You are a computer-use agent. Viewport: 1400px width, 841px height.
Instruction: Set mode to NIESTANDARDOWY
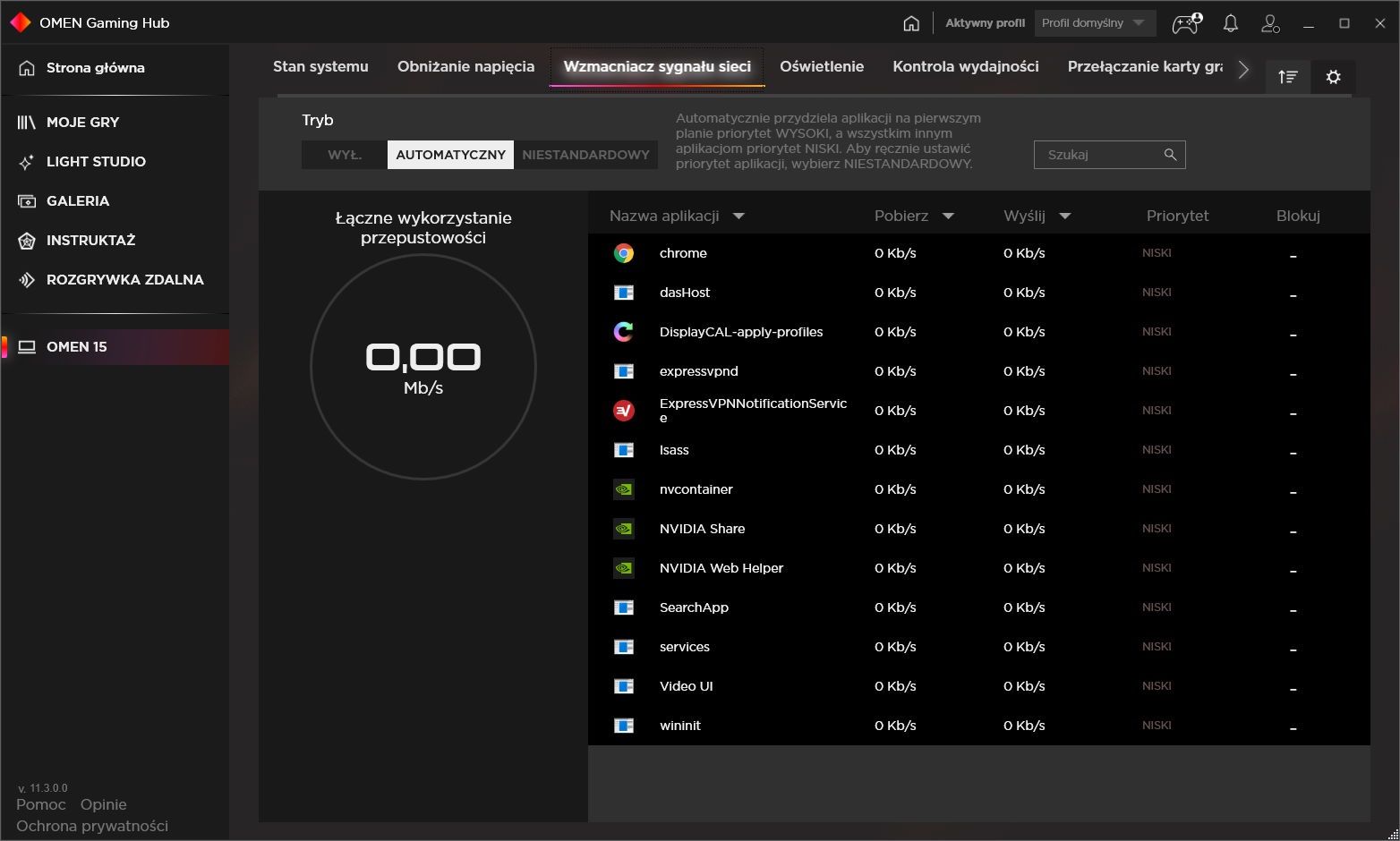[x=586, y=155]
